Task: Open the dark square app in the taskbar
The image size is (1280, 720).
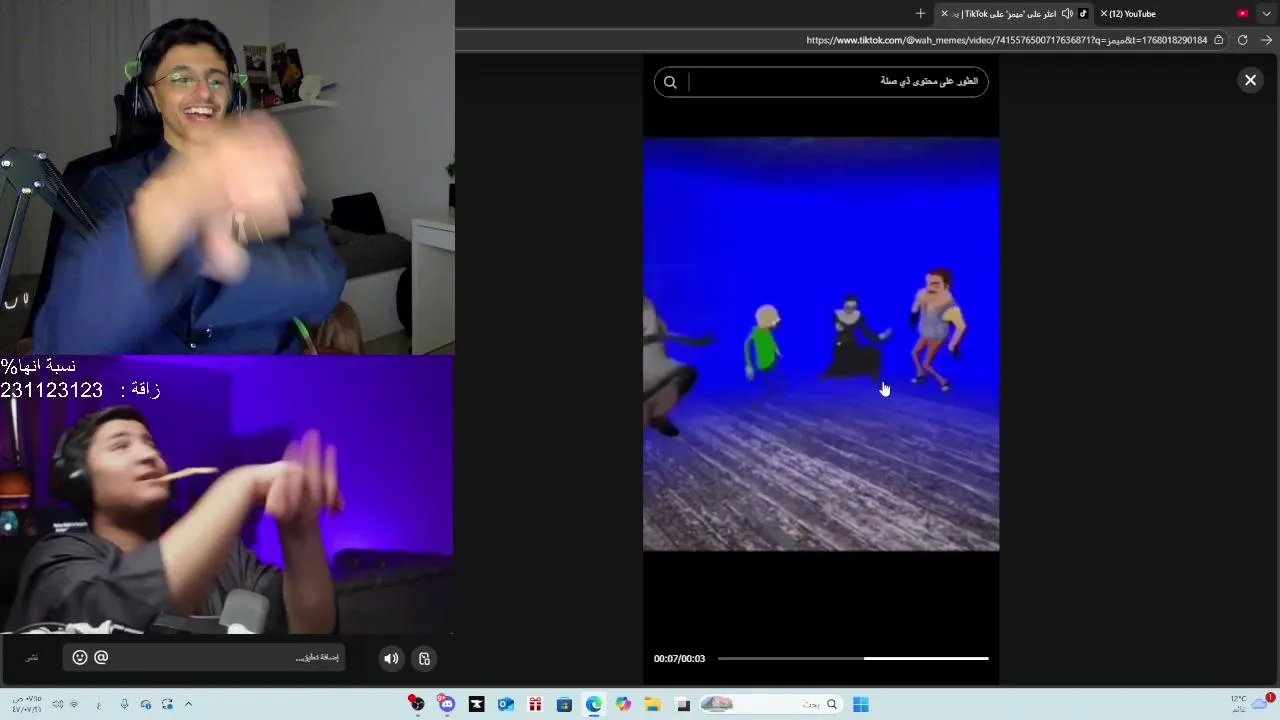Action: pos(683,704)
